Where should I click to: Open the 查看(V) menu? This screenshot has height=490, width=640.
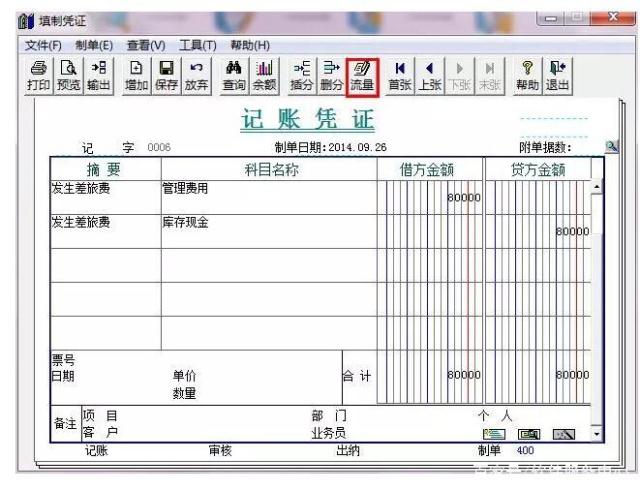pos(146,45)
